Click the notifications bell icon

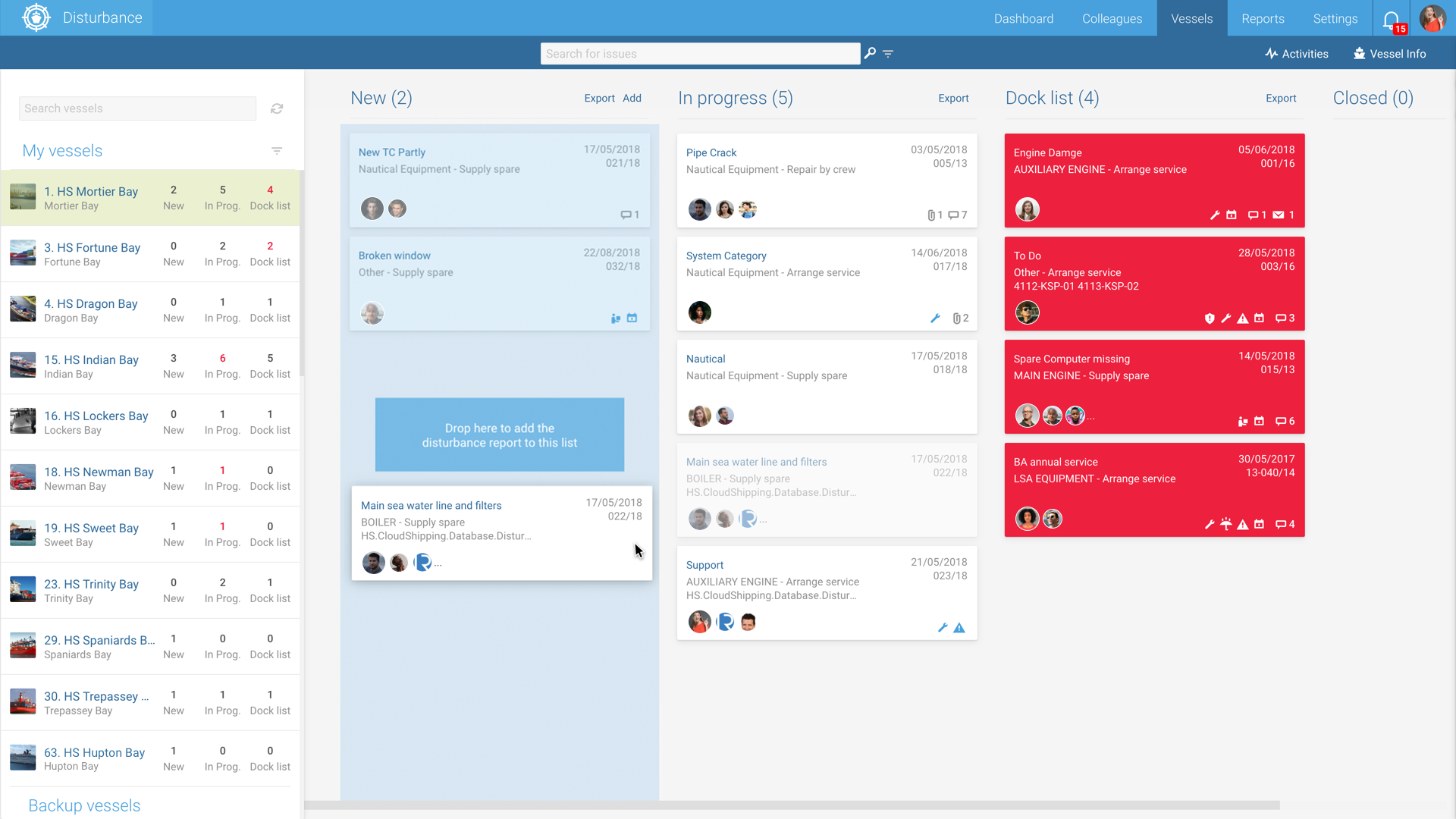click(x=1391, y=19)
